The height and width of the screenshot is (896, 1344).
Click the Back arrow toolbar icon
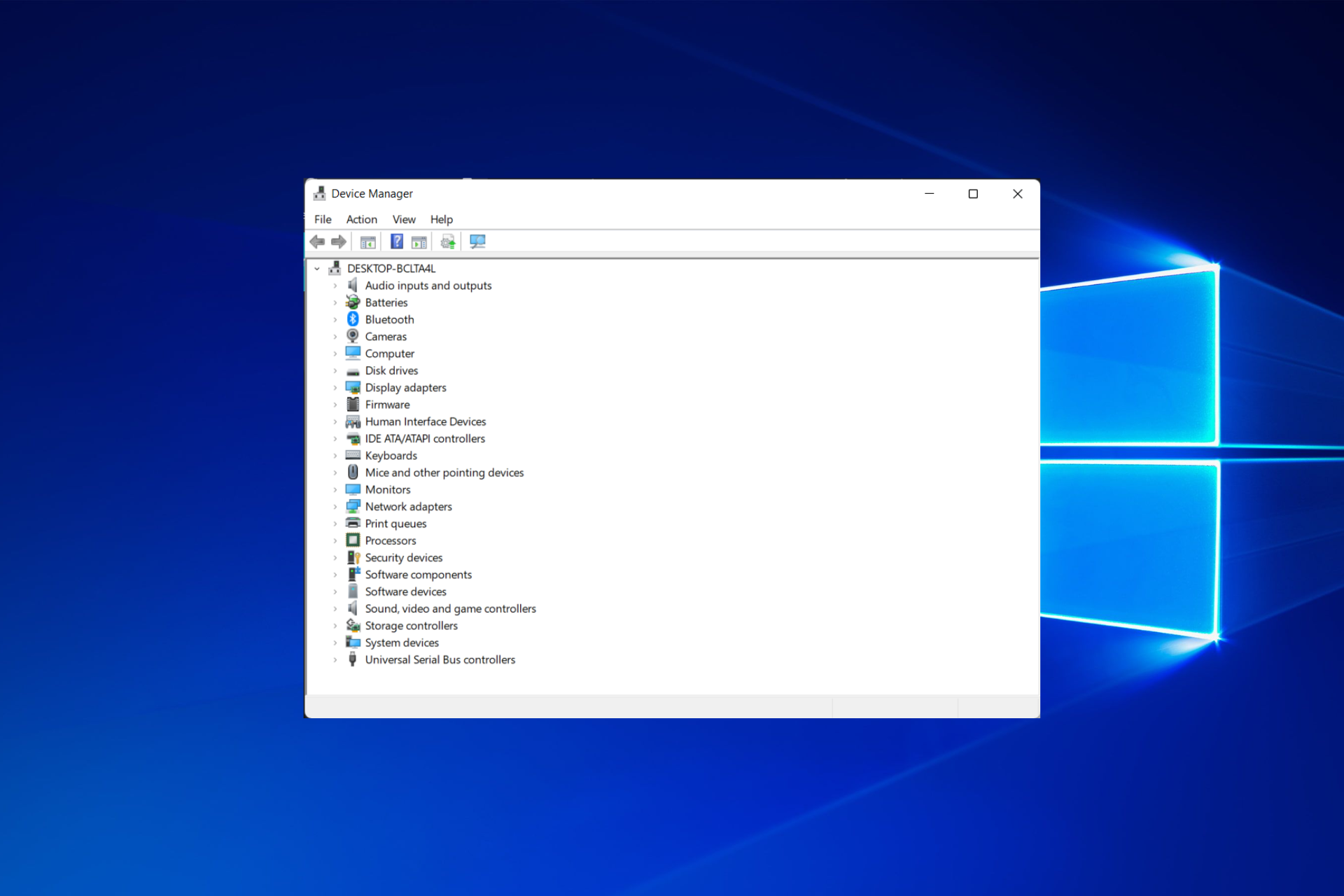(x=317, y=241)
